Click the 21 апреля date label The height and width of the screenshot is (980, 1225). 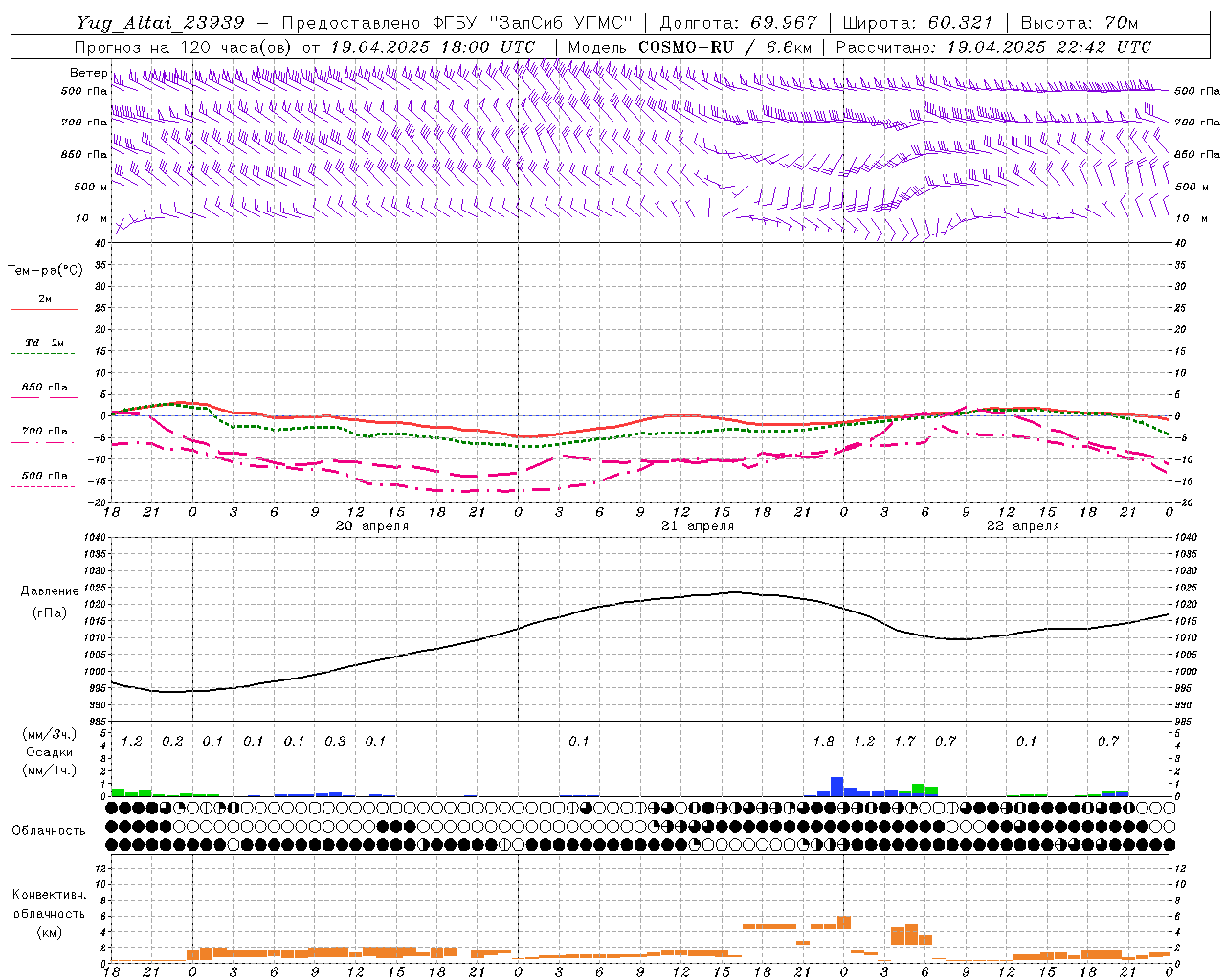pos(698,526)
